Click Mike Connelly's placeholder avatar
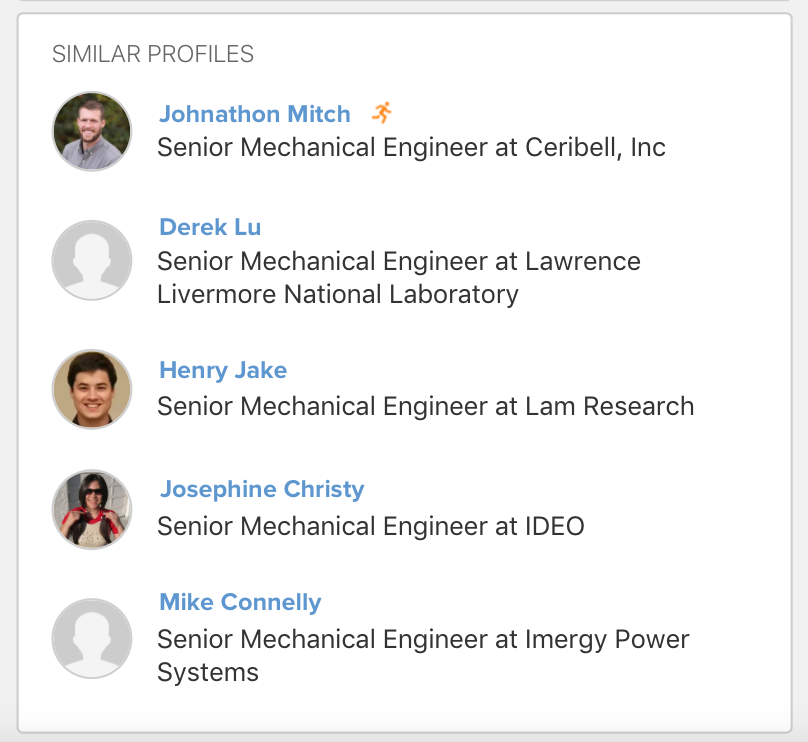The width and height of the screenshot is (808, 742). tap(92, 638)
